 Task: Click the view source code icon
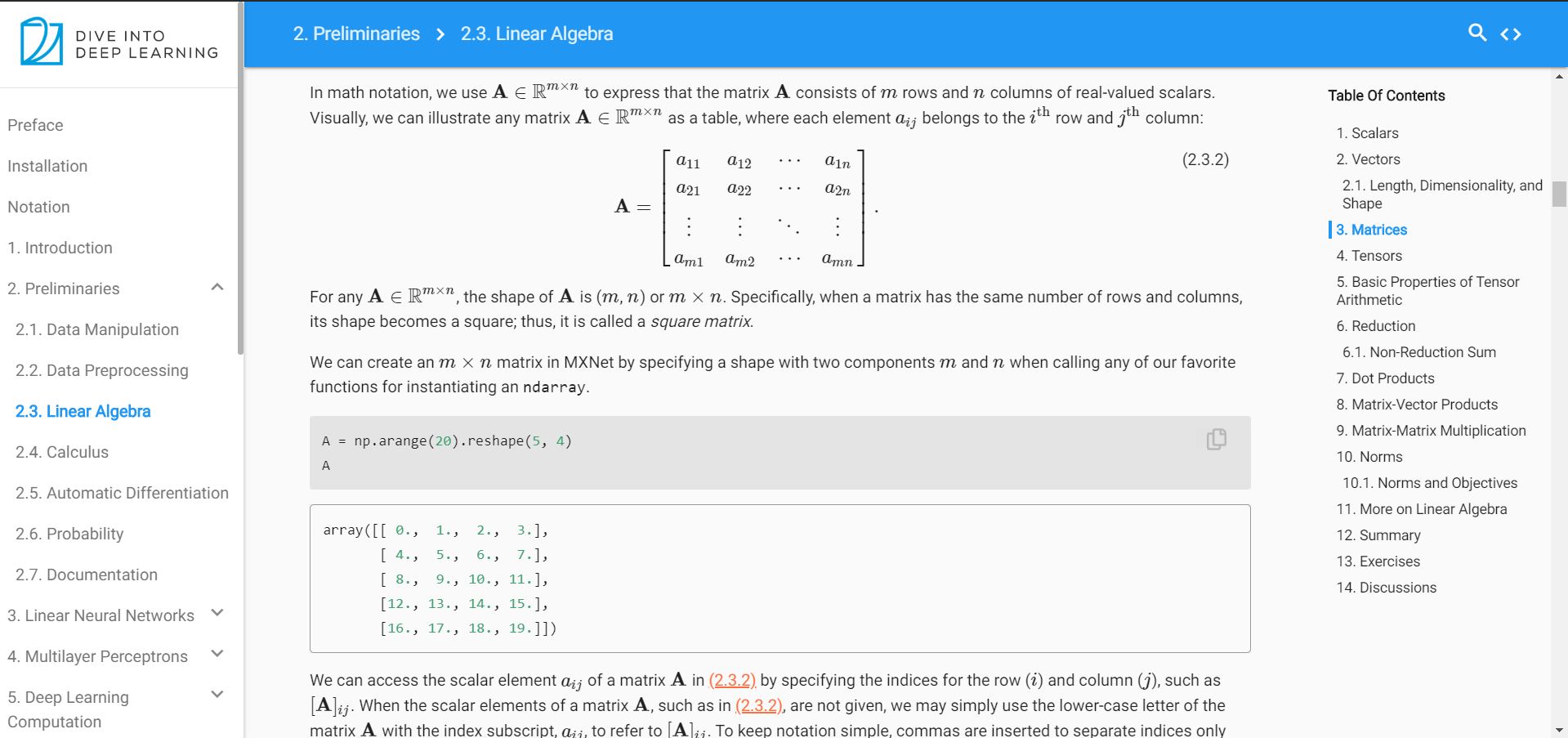[x=1511, y=34]
